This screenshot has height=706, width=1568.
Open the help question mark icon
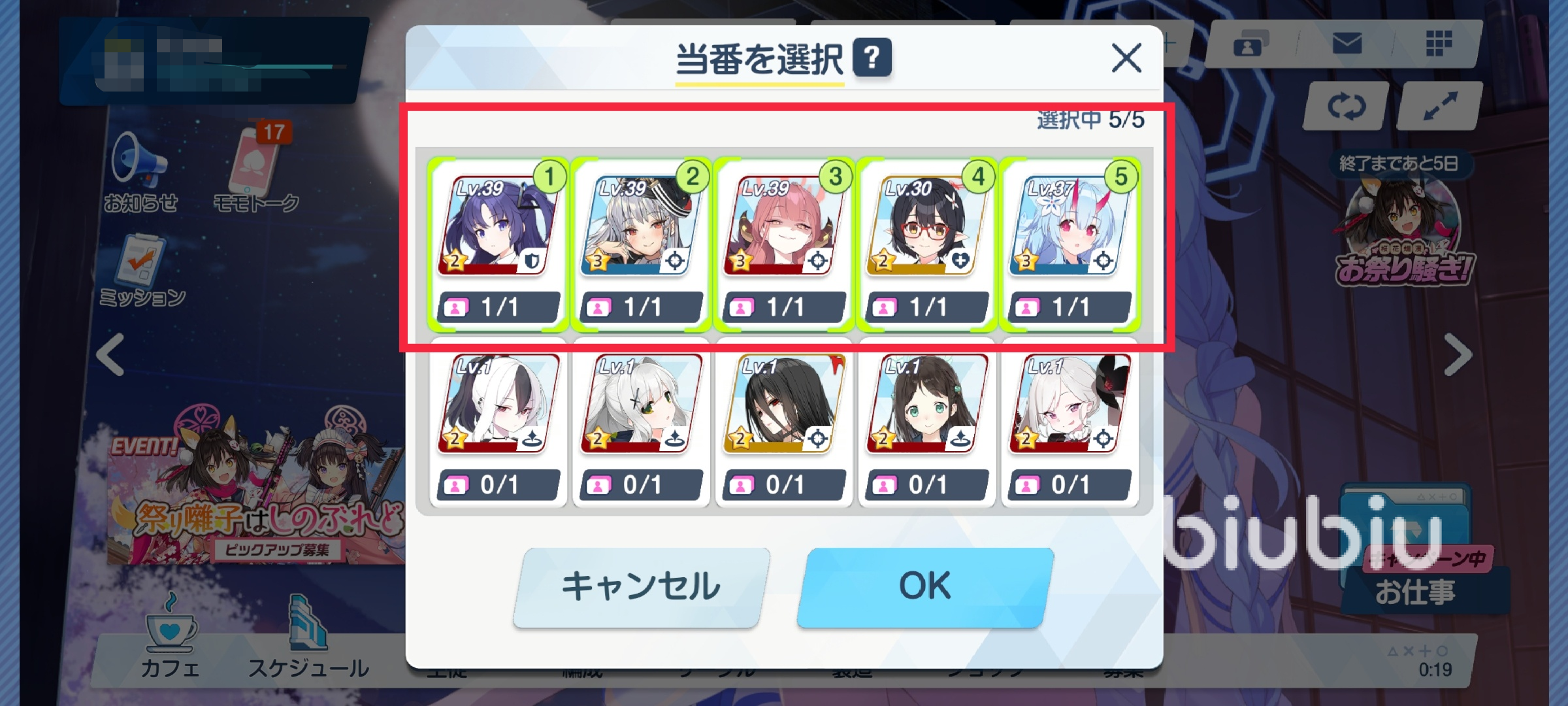872,58
